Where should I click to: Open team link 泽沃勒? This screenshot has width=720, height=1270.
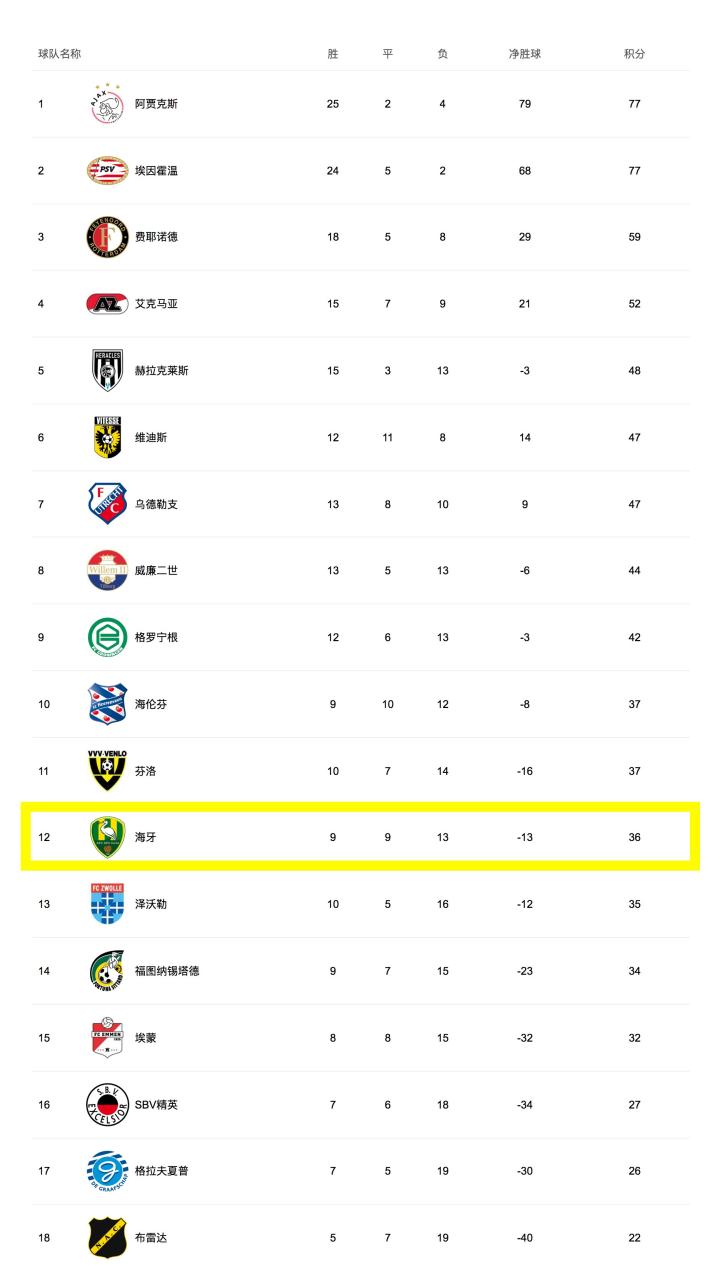click(151, 904)
